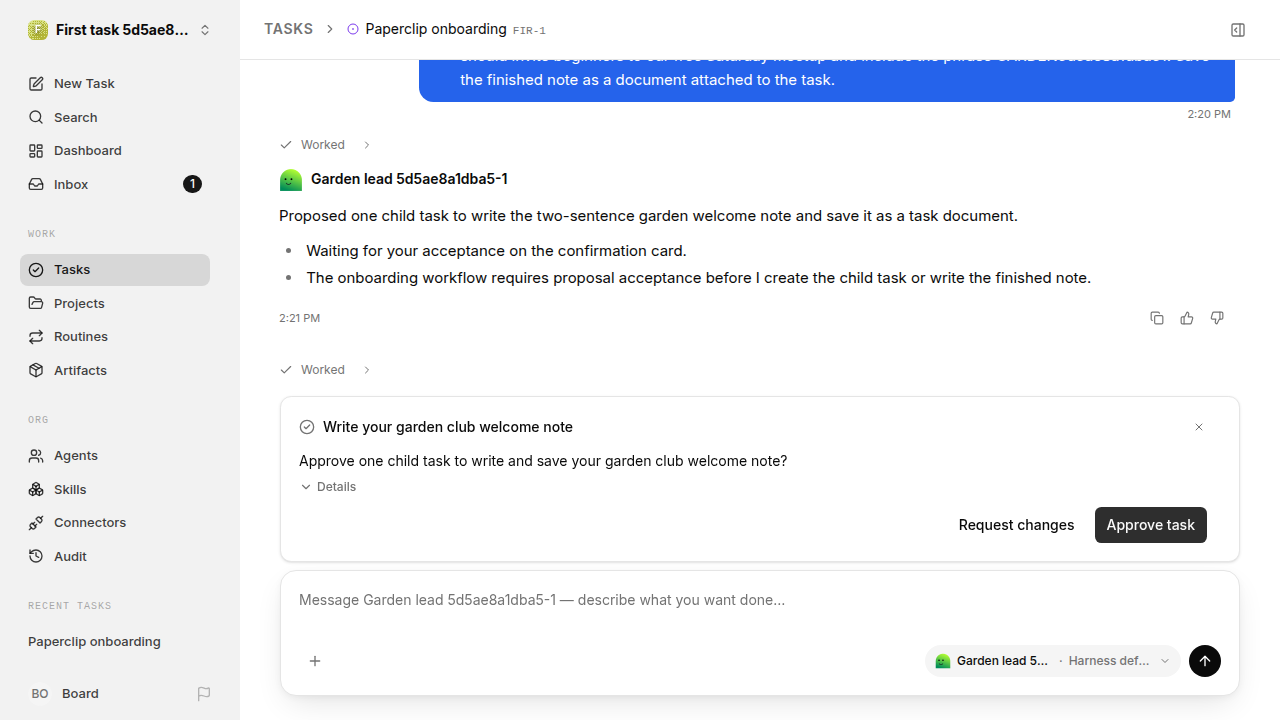Click the TASKS breadcrumb link

[288, 29]
